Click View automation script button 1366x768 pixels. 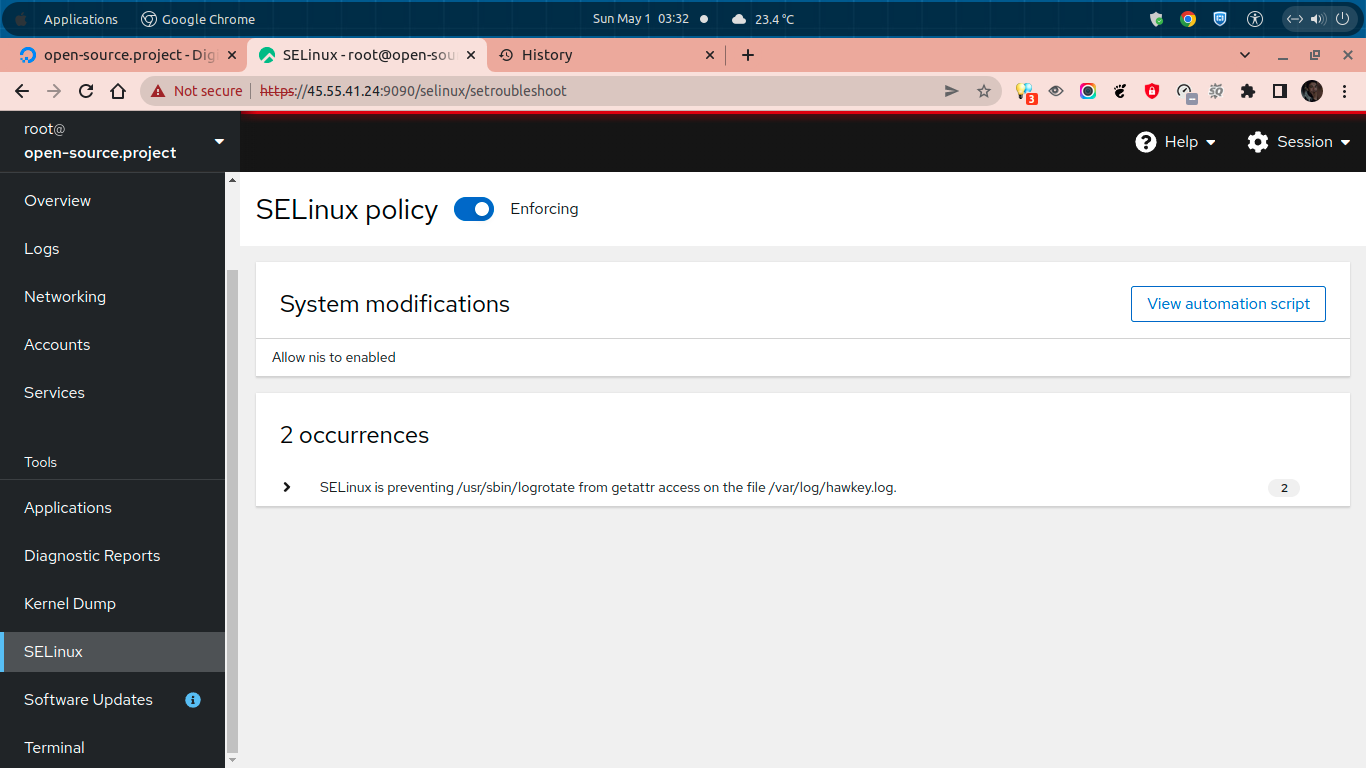coord(1228,304)
